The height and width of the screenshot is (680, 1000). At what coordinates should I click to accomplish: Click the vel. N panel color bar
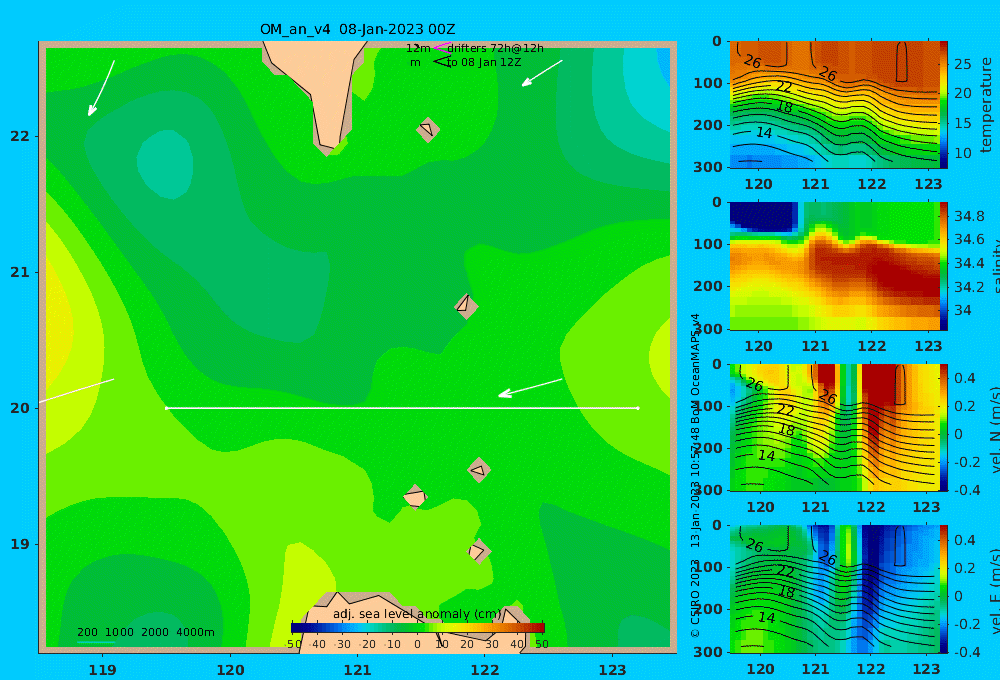pyautogui.click(x=944, y=427)
